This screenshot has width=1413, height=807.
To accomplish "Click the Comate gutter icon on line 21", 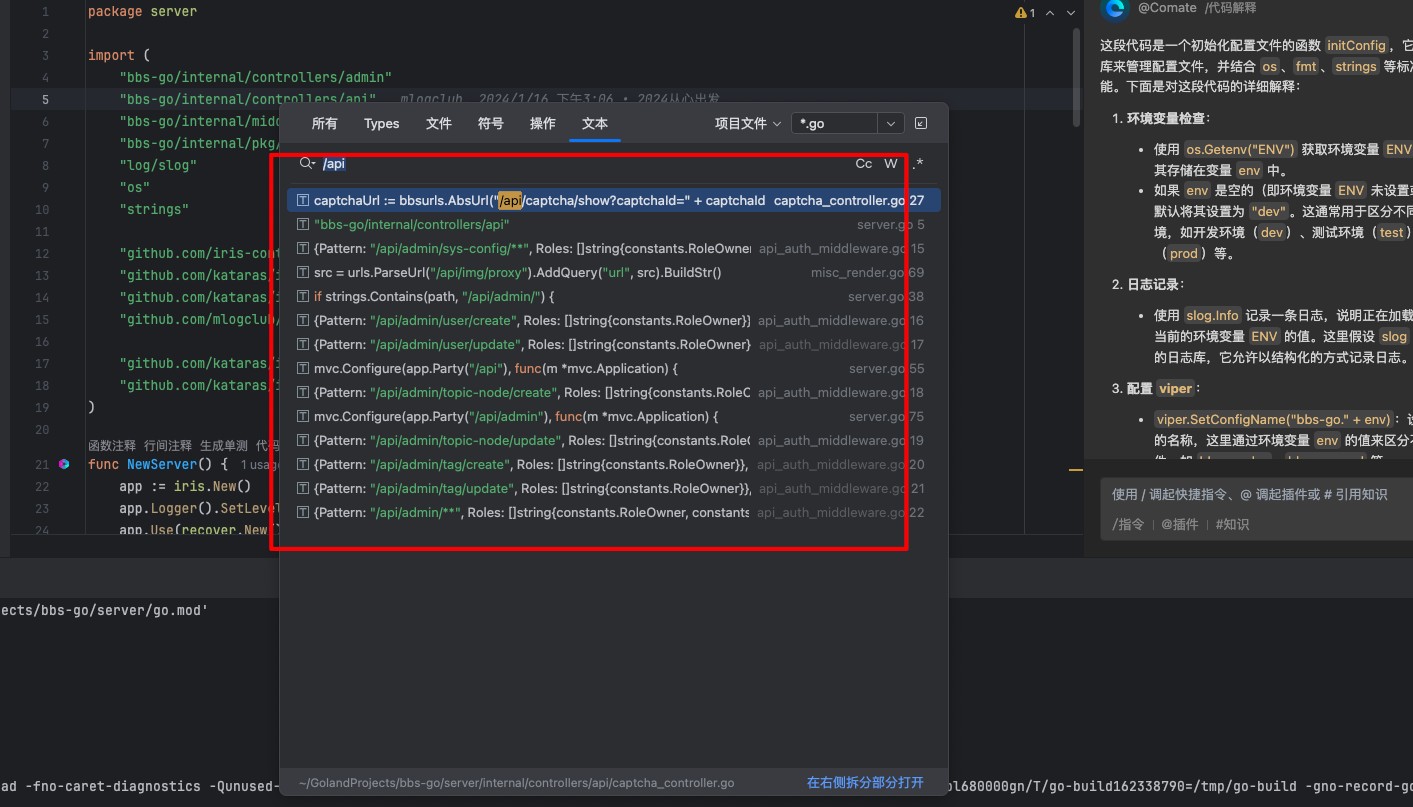I will [x=64, y=464].
